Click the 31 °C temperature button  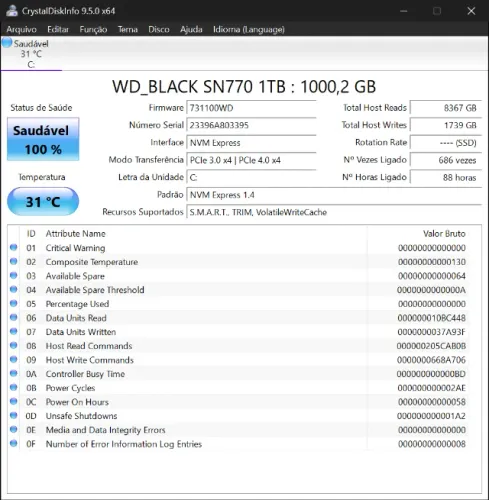click(x=43, y=201)
